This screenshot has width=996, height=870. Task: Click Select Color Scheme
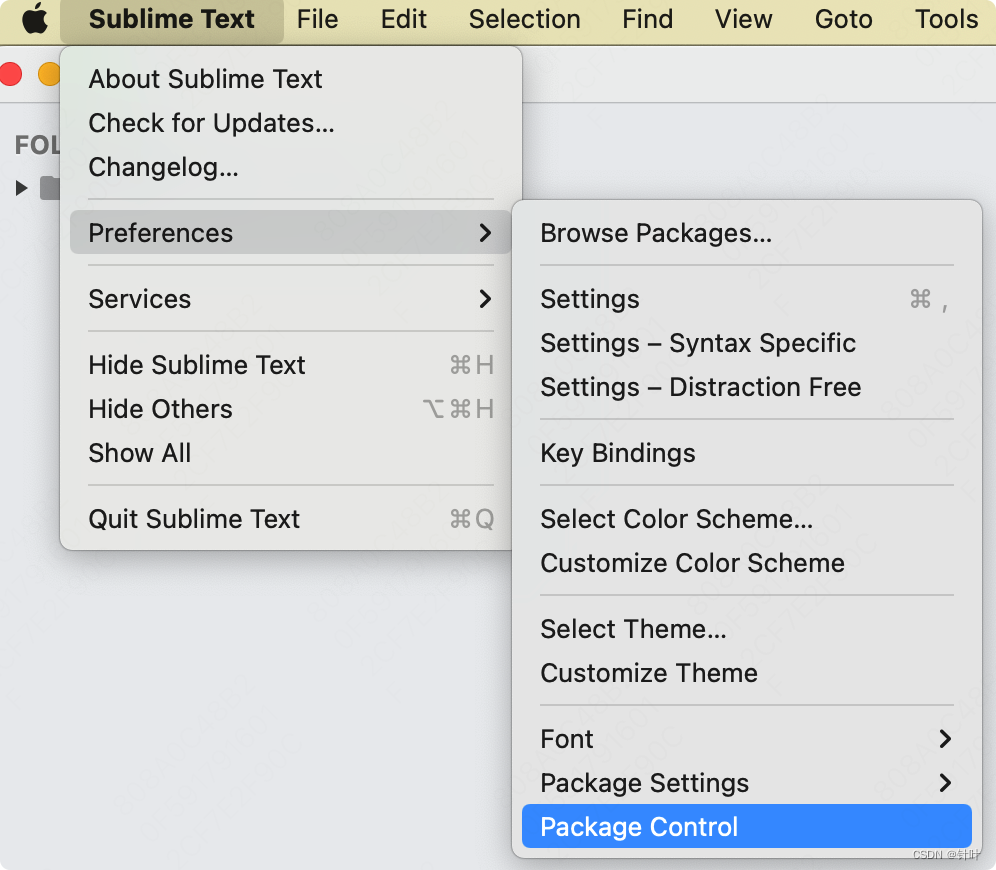click(x=676, y=519)
